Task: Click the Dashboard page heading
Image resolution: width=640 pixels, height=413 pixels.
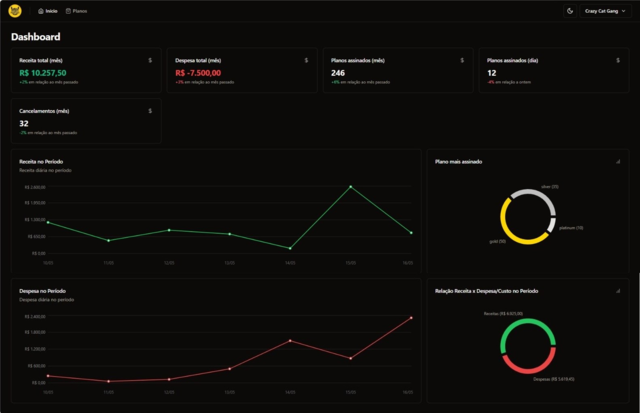Action: pos(36,37)
